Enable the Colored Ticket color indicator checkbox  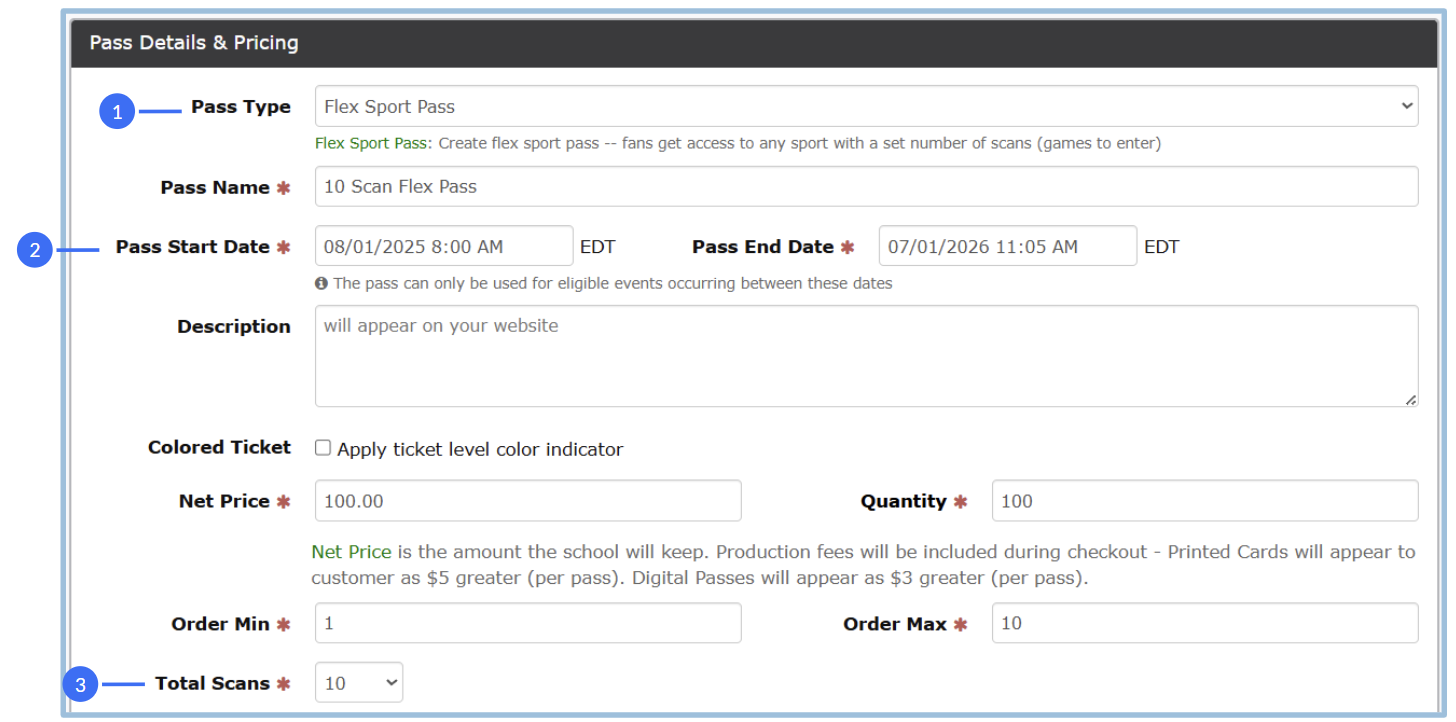pyautogui.click(x=323, y=448)
